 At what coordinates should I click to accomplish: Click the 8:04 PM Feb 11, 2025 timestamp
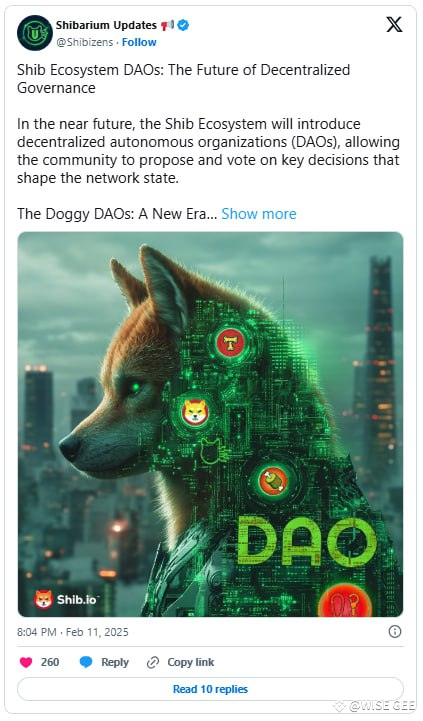coord(73,632)
